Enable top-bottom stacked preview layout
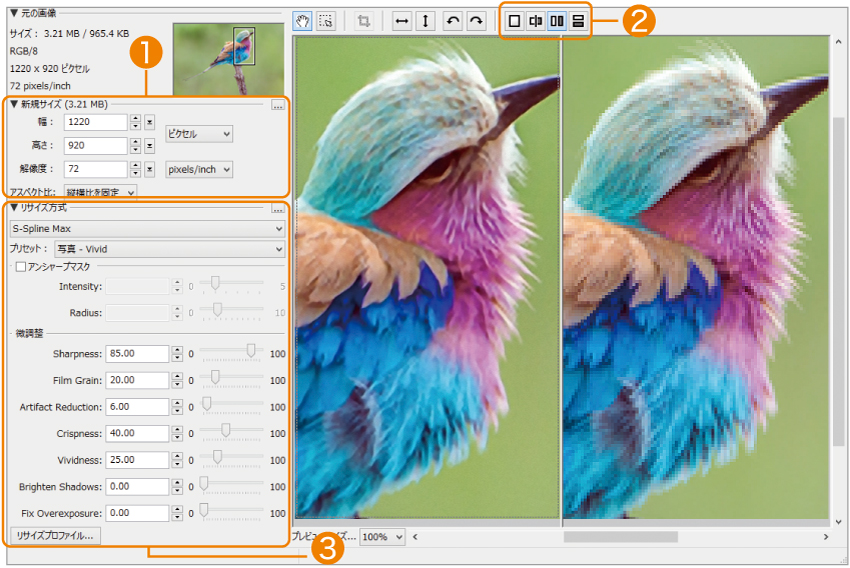 (x=578, y=20)
